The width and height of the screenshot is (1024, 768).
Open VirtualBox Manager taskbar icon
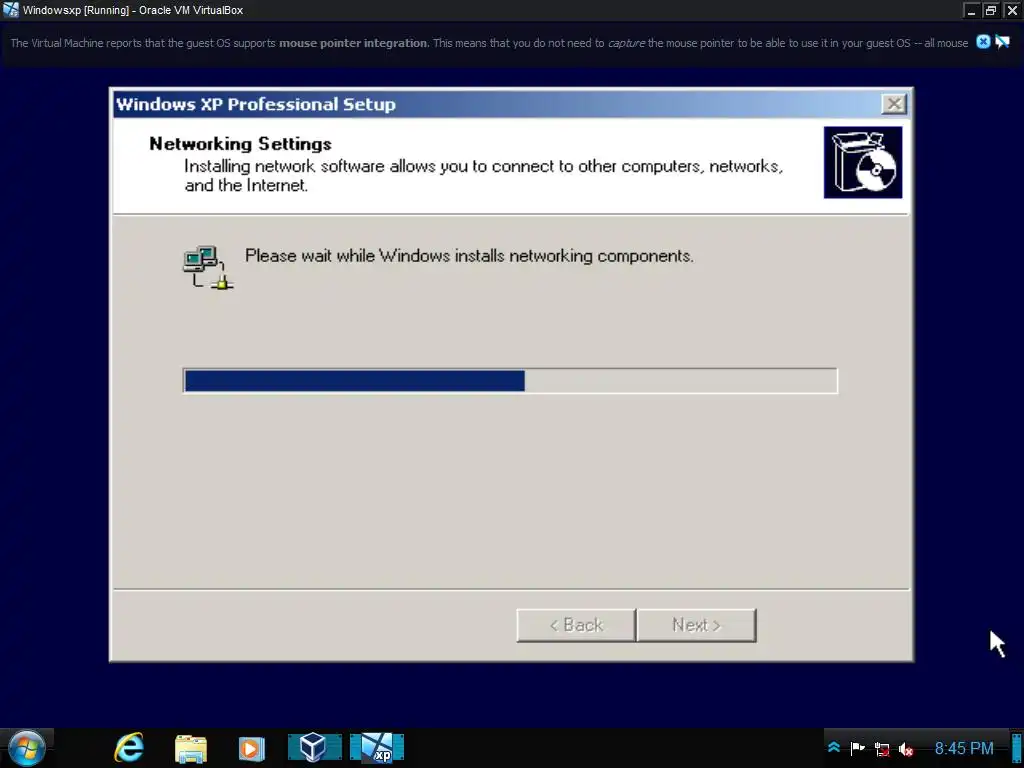[x=315, y=748]
